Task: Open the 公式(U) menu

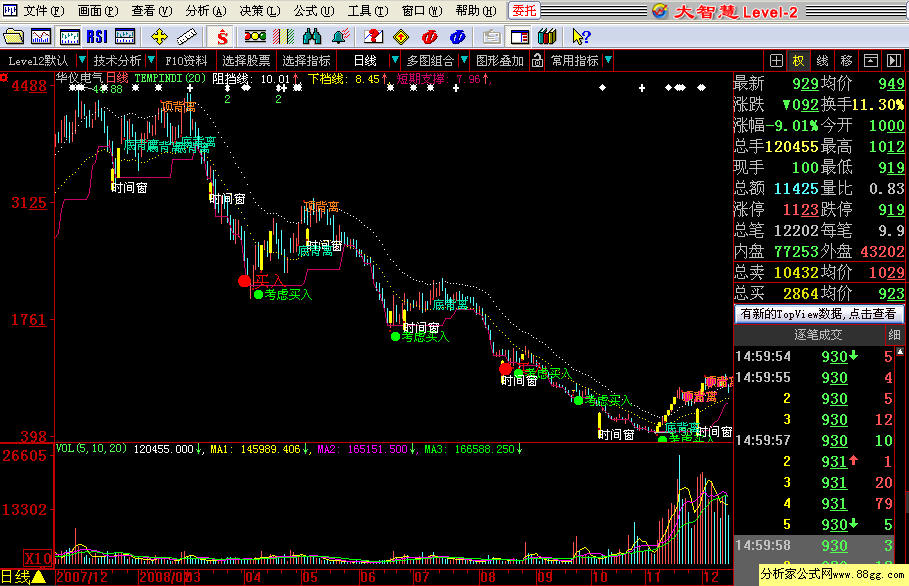Action: point(314,11)
